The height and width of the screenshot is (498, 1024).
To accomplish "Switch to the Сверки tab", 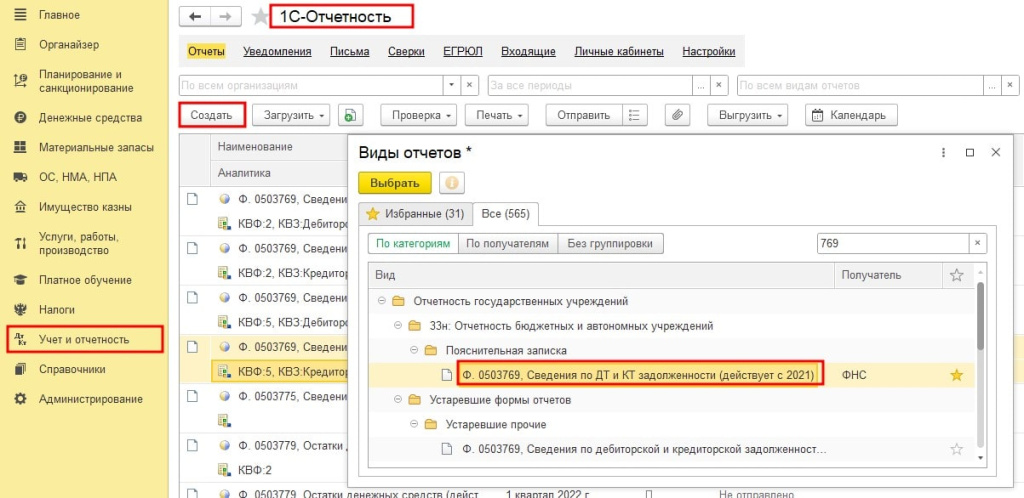I will click(406, 52).
